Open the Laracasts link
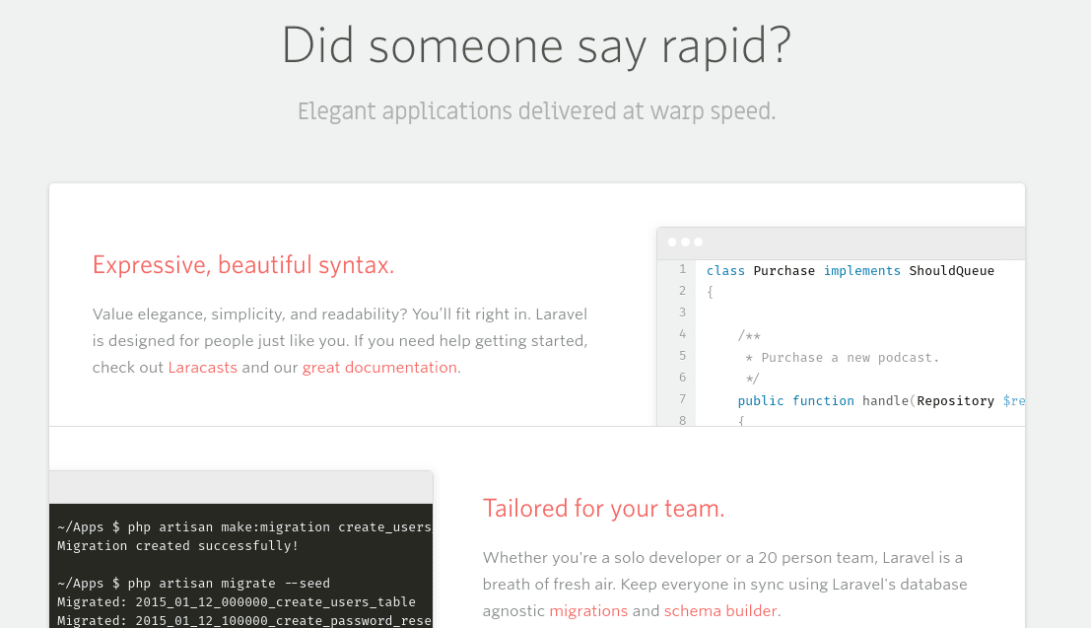1091x628 pixels. [202, 367]
